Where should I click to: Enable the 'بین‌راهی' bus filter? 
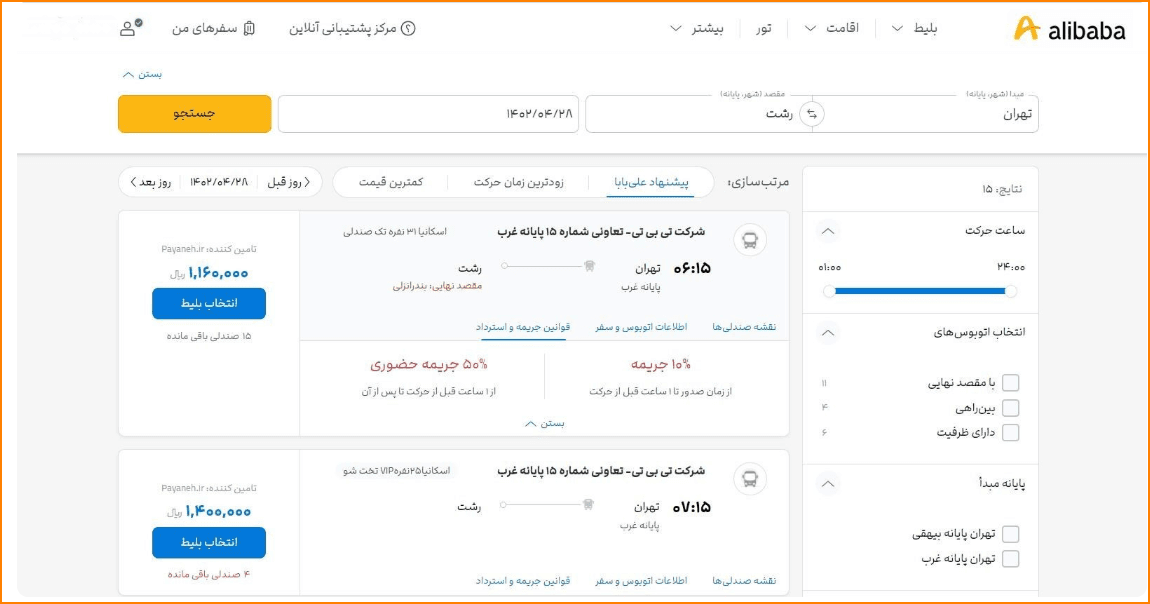pyautogui.click(x=1010, y=408)
